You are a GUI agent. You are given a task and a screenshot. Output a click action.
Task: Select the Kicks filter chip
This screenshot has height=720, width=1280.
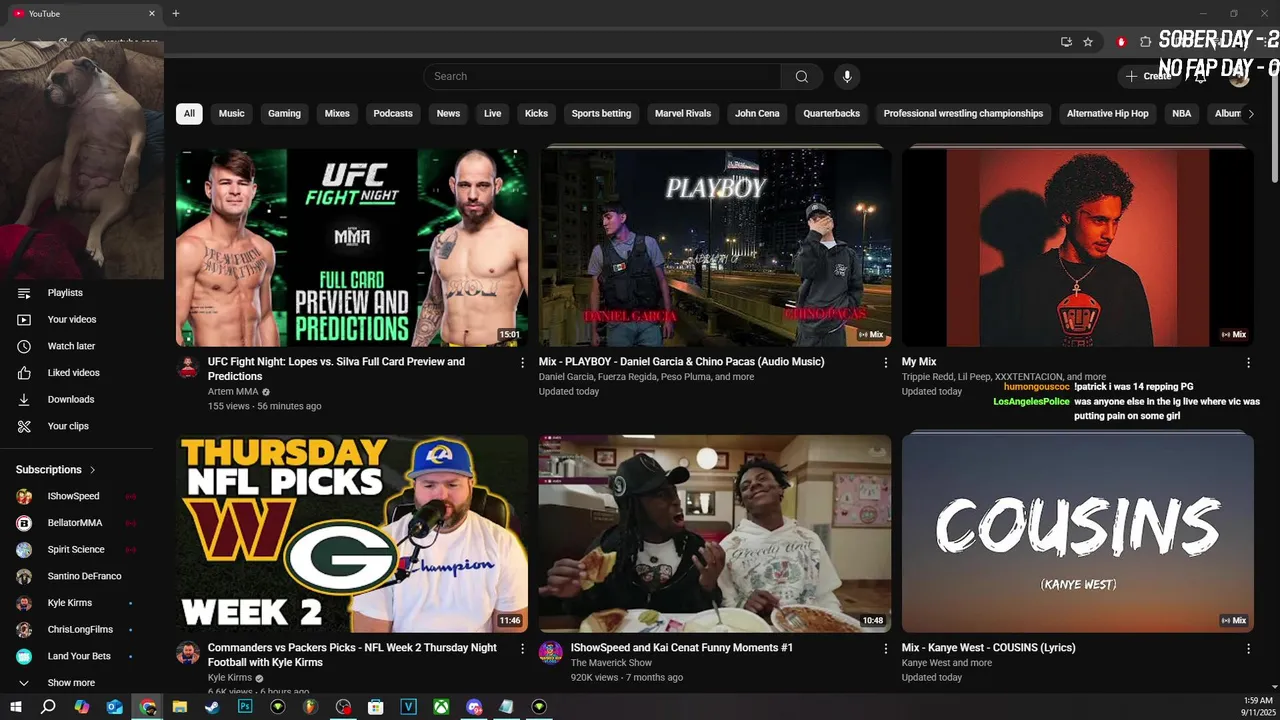(537, 114)
